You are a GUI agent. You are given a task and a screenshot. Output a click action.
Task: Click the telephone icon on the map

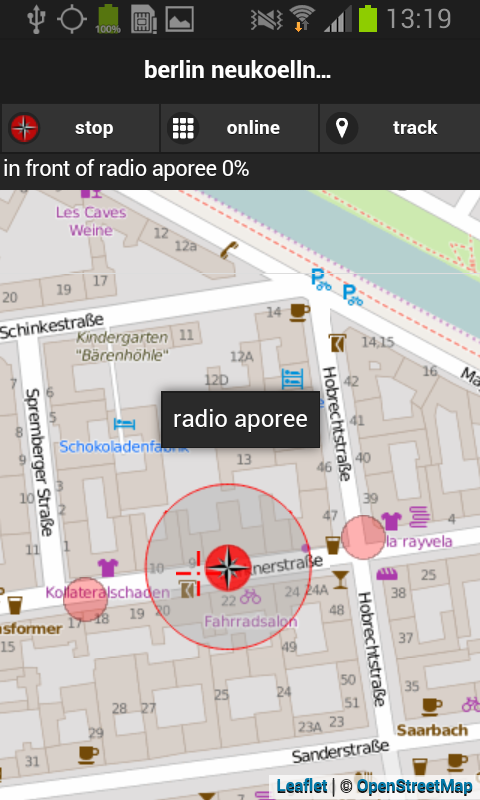click(229, 249)
